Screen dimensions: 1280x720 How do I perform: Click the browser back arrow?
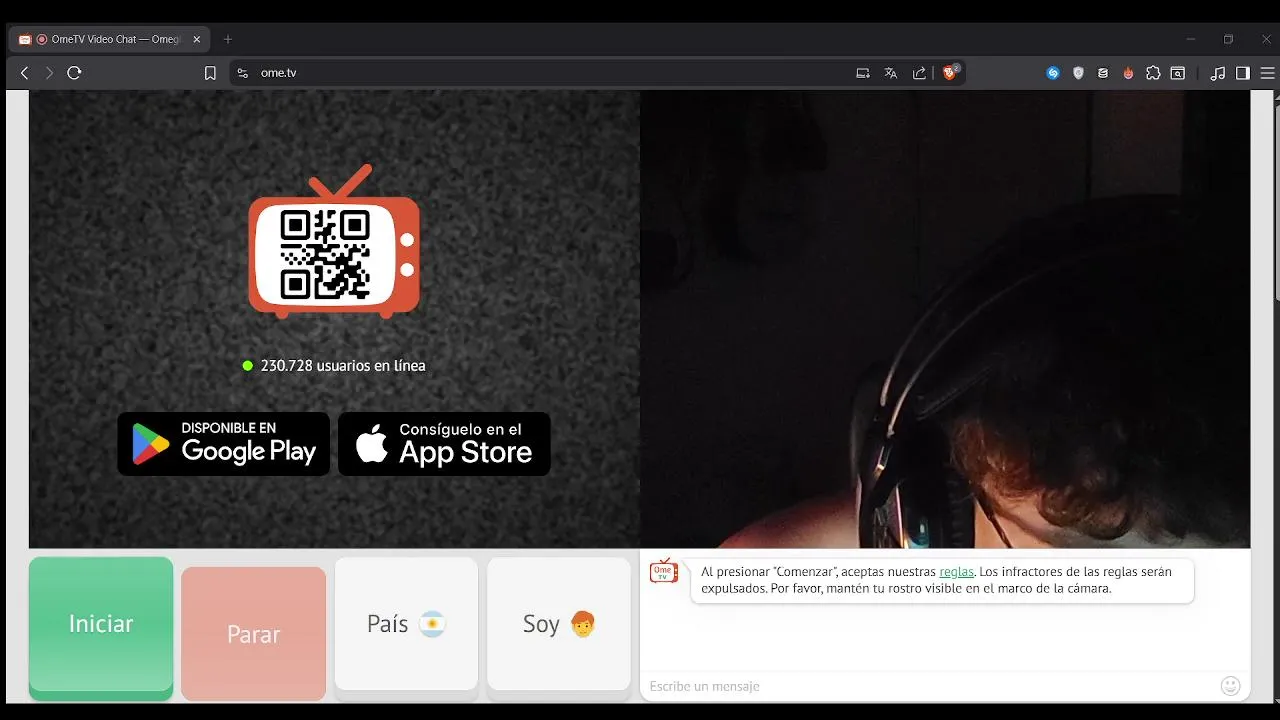tap(25, 73)
